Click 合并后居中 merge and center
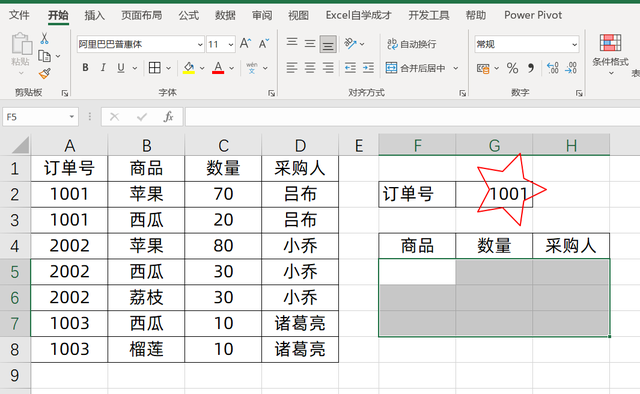This screenshot has height=394, width=640. pos(416,68)
